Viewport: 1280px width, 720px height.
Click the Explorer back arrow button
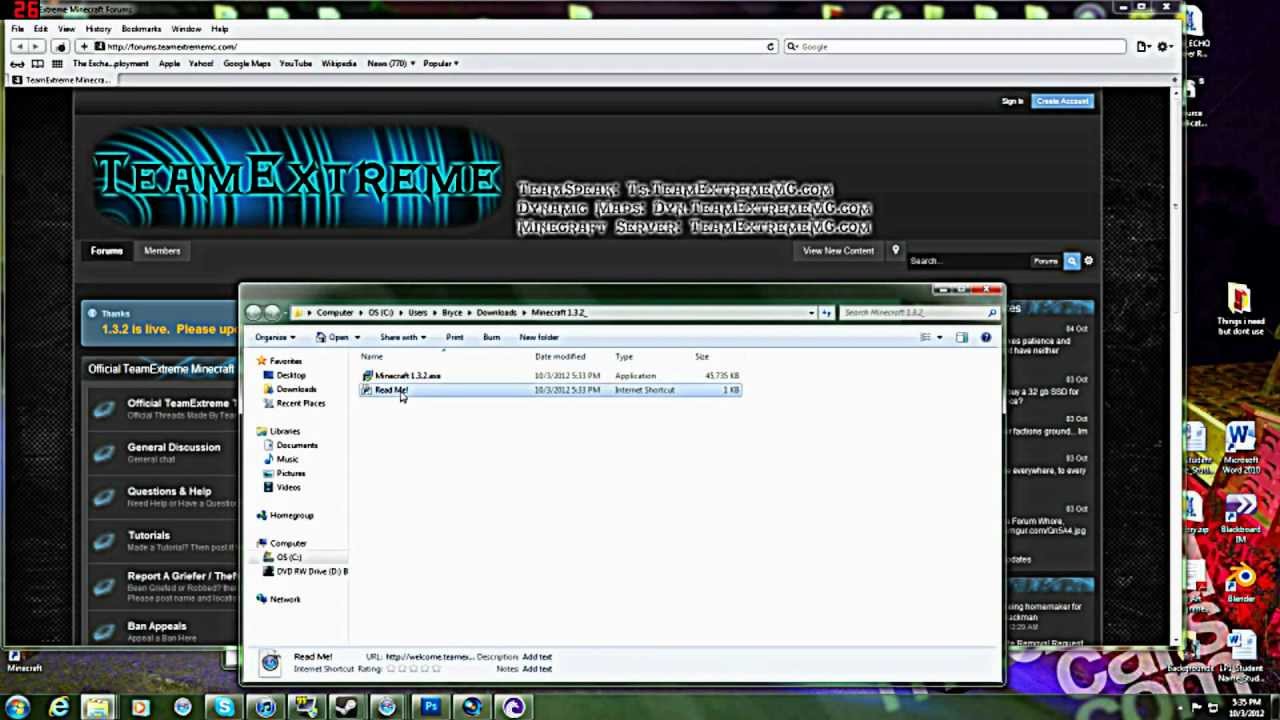(x=254, y=312)
